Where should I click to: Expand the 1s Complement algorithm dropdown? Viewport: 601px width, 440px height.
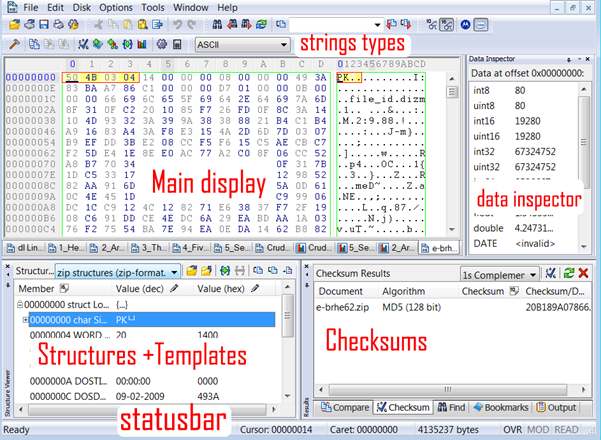point(534,273)
